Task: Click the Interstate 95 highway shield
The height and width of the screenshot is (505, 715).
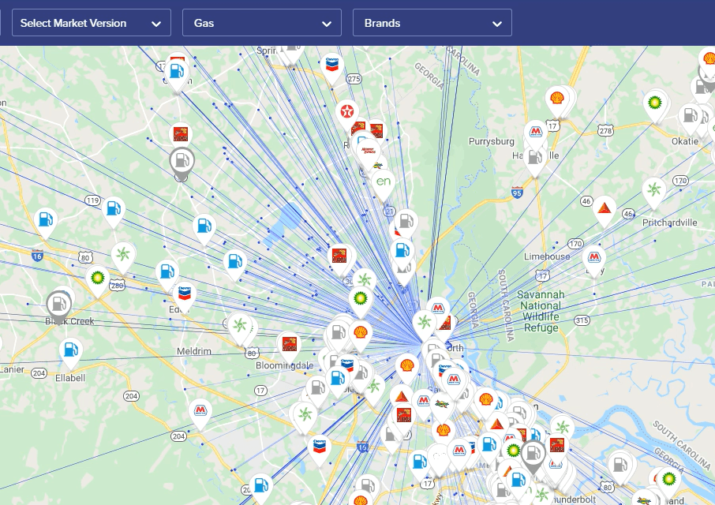Action: pos(517,193)
